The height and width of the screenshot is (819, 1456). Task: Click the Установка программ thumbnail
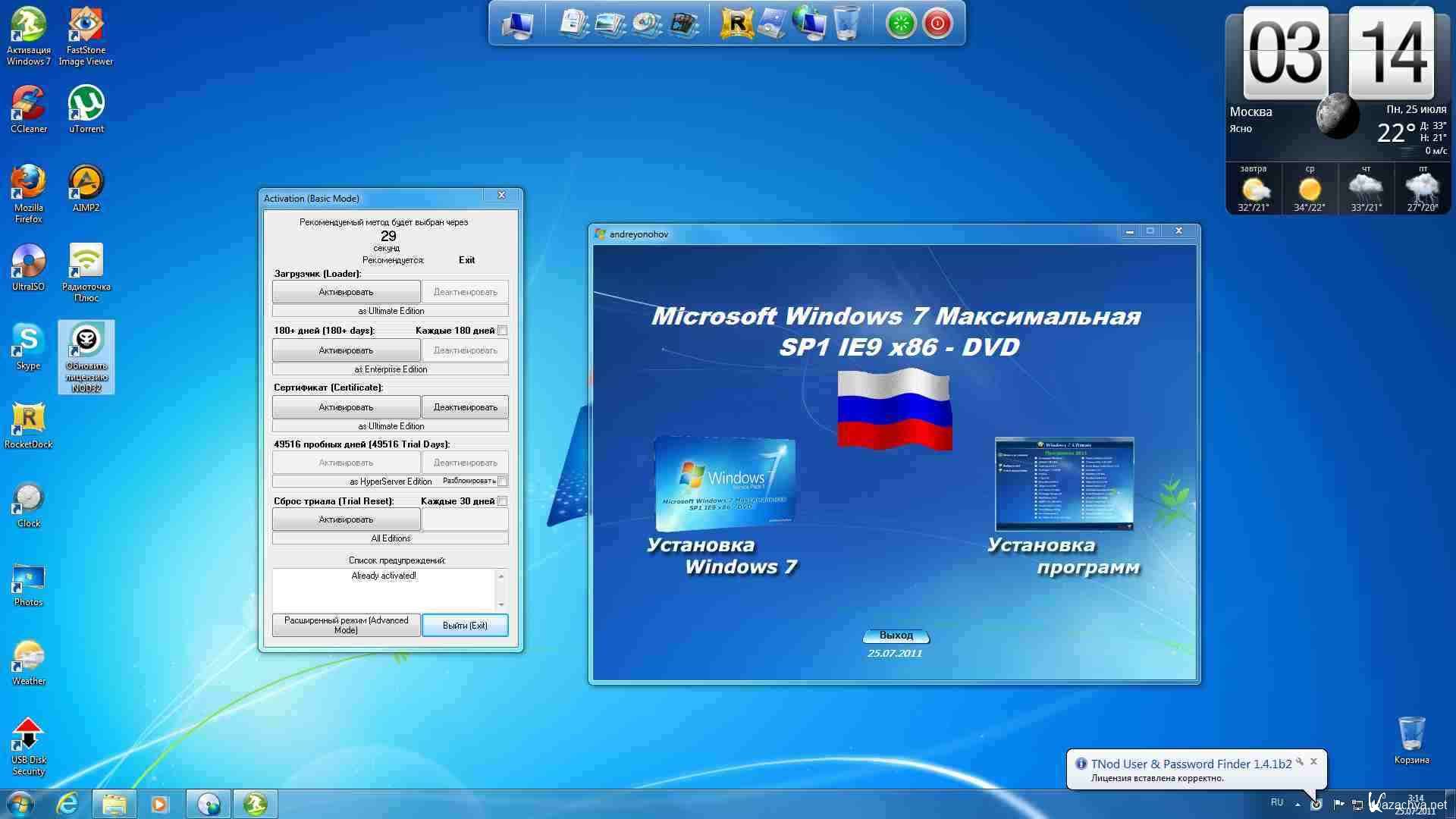click(1064, 484)
